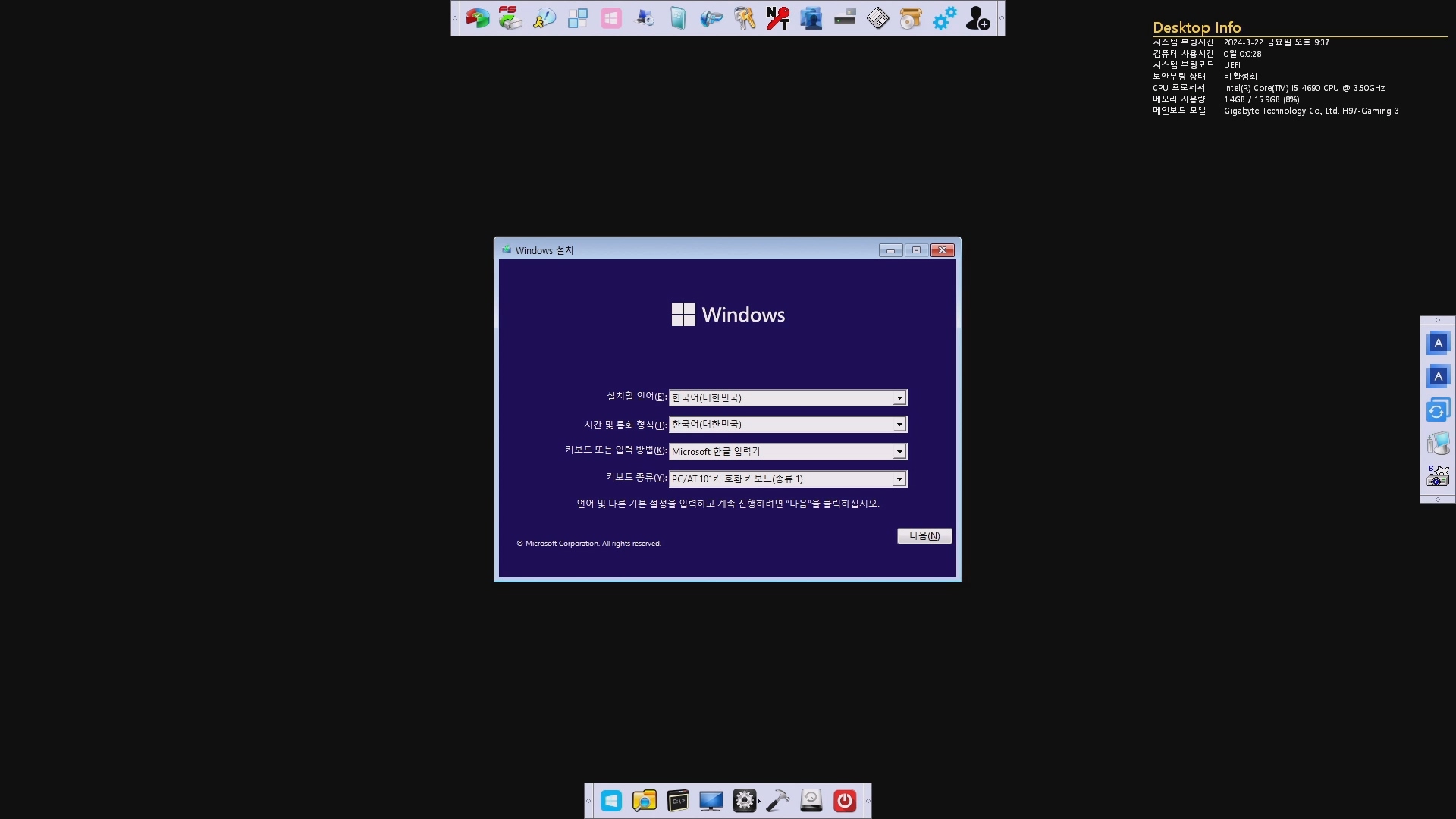Launch the red-green partition pie chart tool
Viewport: 1456px width, 819px height.
point(477,18)
